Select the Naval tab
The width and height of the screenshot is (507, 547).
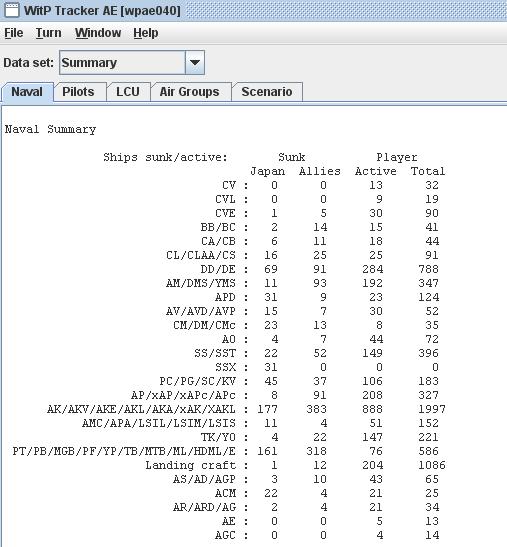pos(27,92)
